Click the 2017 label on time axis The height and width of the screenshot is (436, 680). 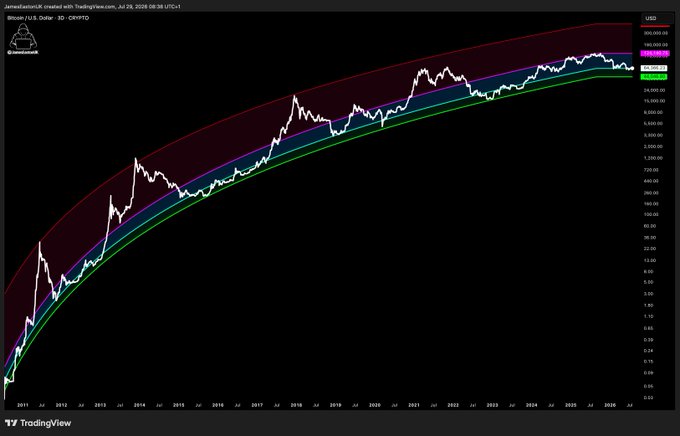tap(257, 405)
